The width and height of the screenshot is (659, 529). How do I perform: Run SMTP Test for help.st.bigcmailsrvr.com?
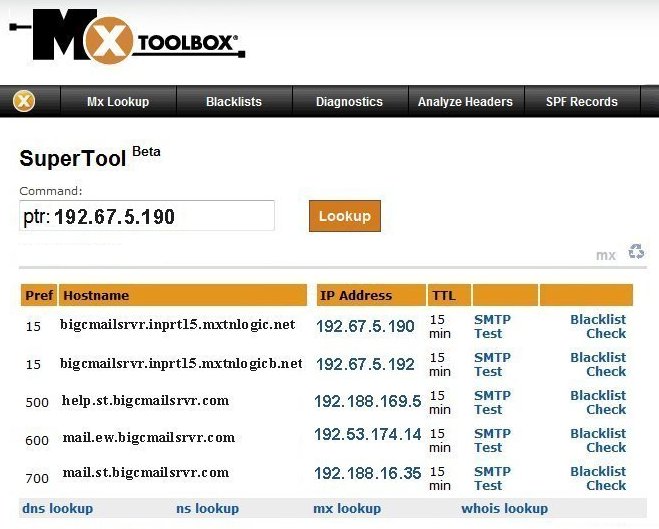[492, 402]
